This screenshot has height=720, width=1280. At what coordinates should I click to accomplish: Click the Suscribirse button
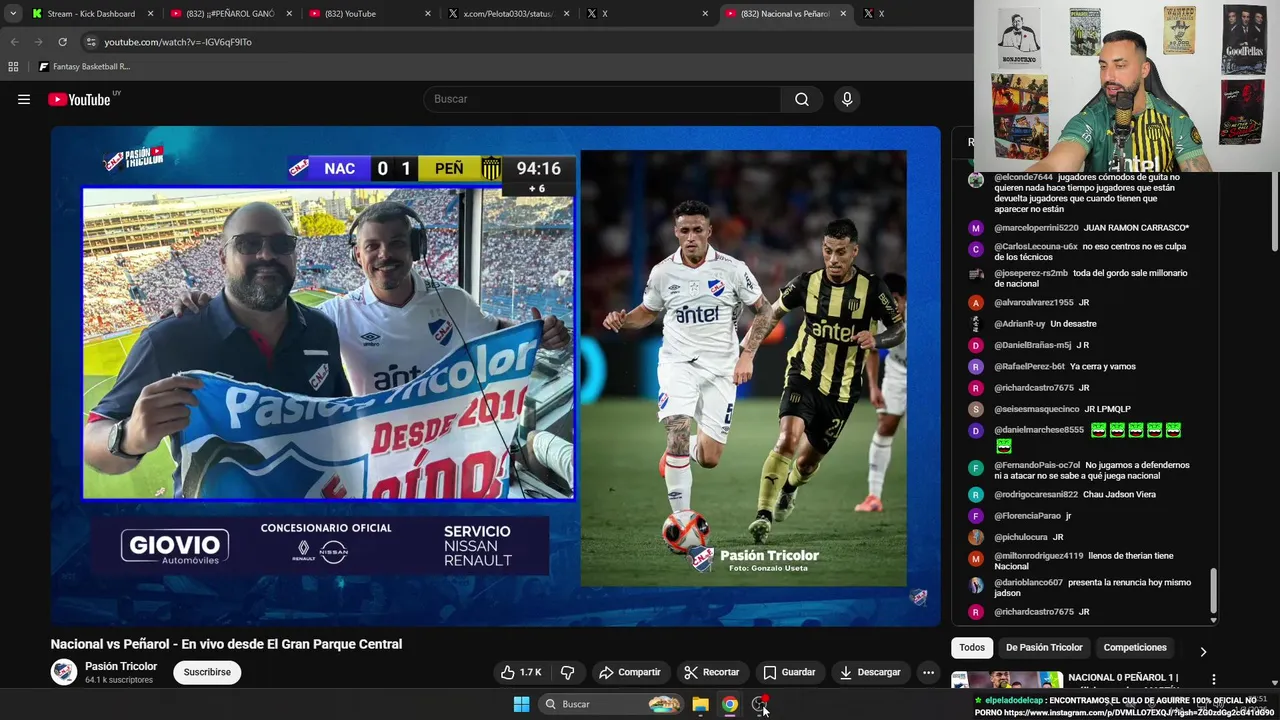[x=207, y=672]
